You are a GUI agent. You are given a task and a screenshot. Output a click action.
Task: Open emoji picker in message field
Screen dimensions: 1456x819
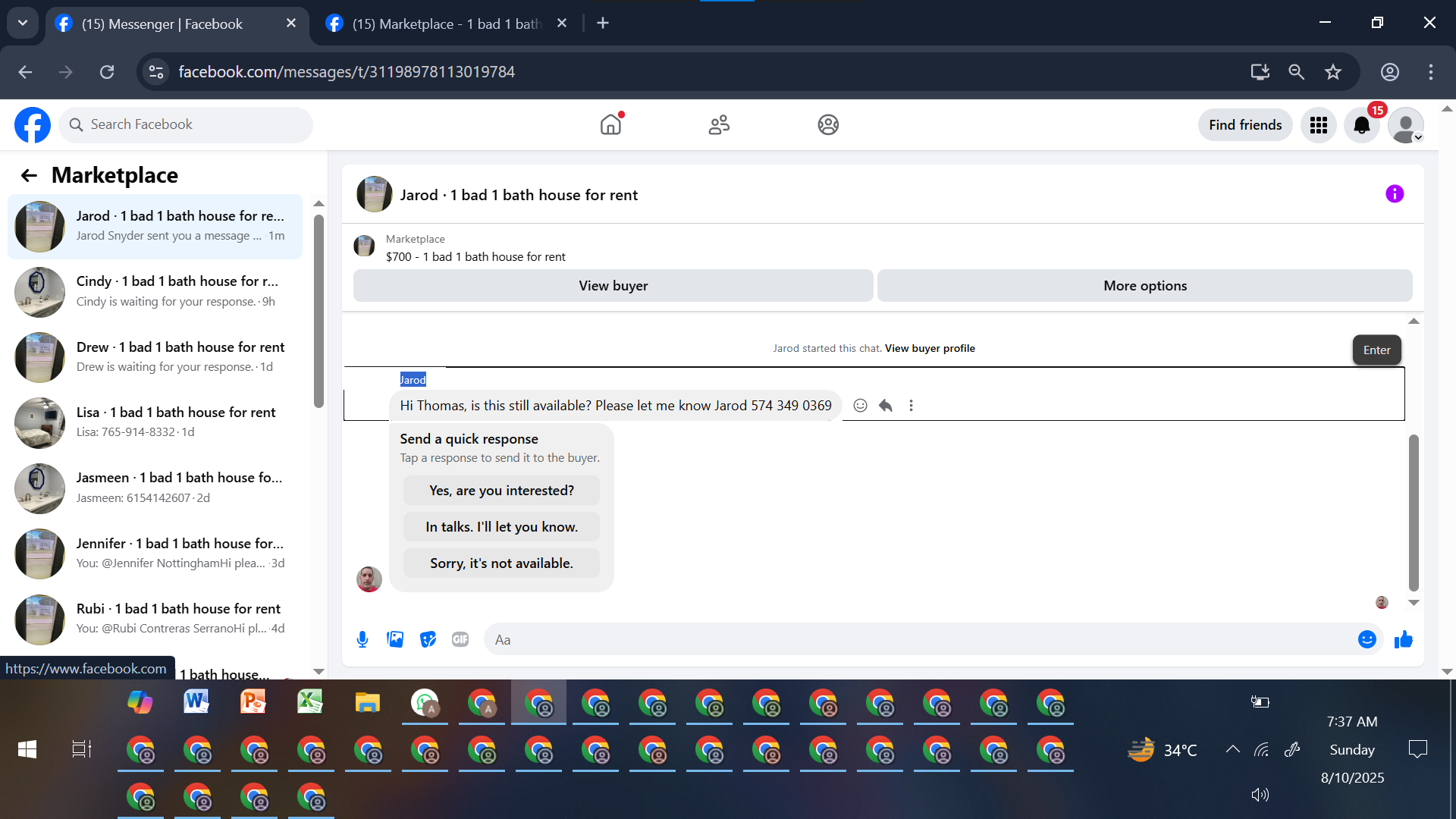1367,639
